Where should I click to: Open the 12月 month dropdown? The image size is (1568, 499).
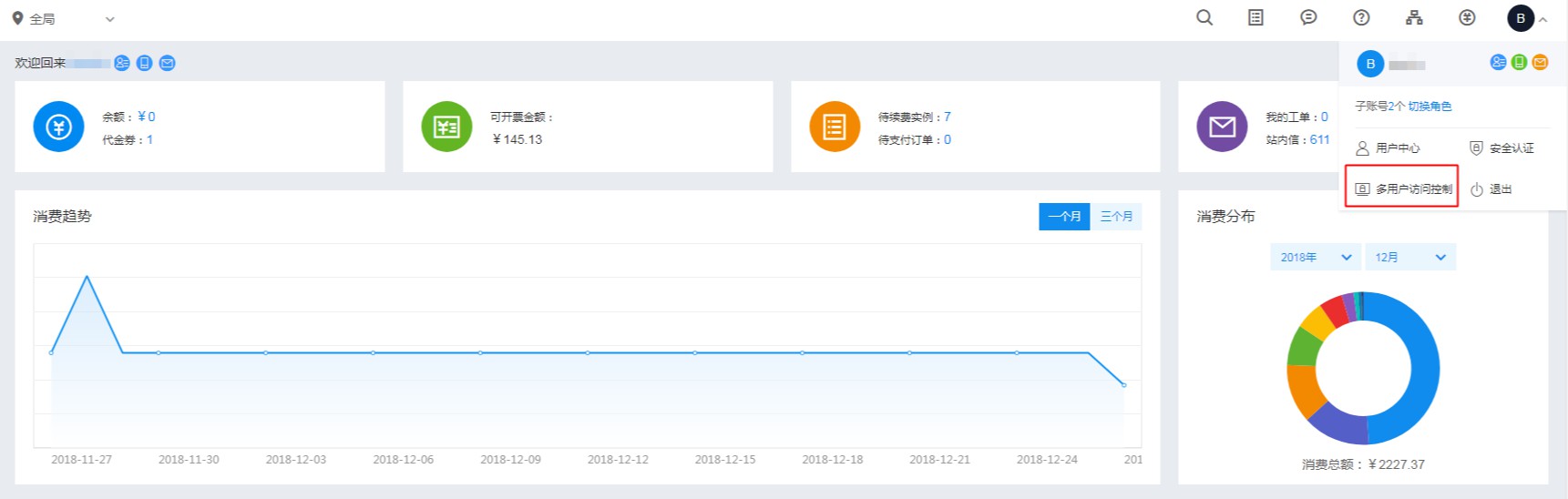(1409, 258)
